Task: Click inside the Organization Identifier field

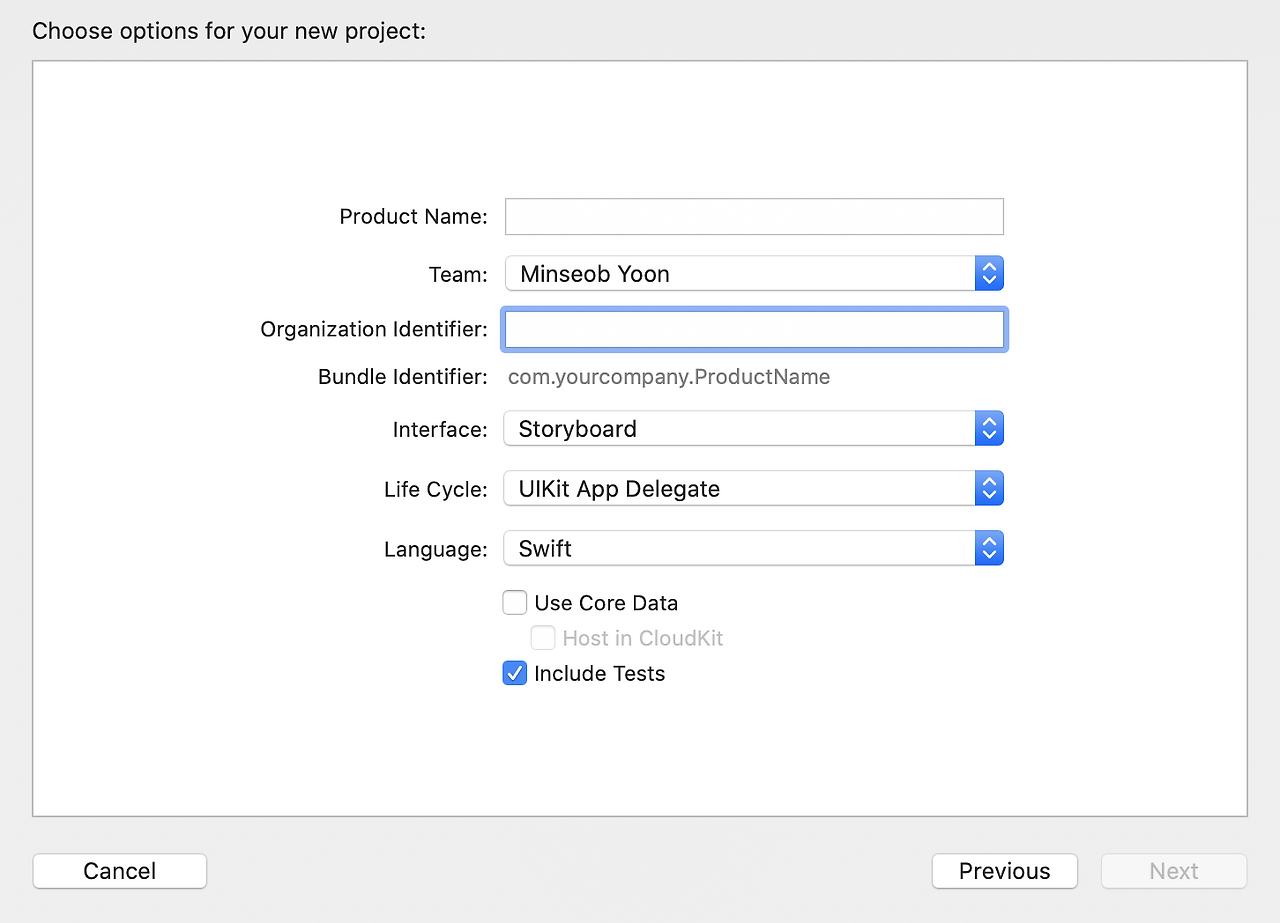Action: pyautogui.click(x=753, y=329)
